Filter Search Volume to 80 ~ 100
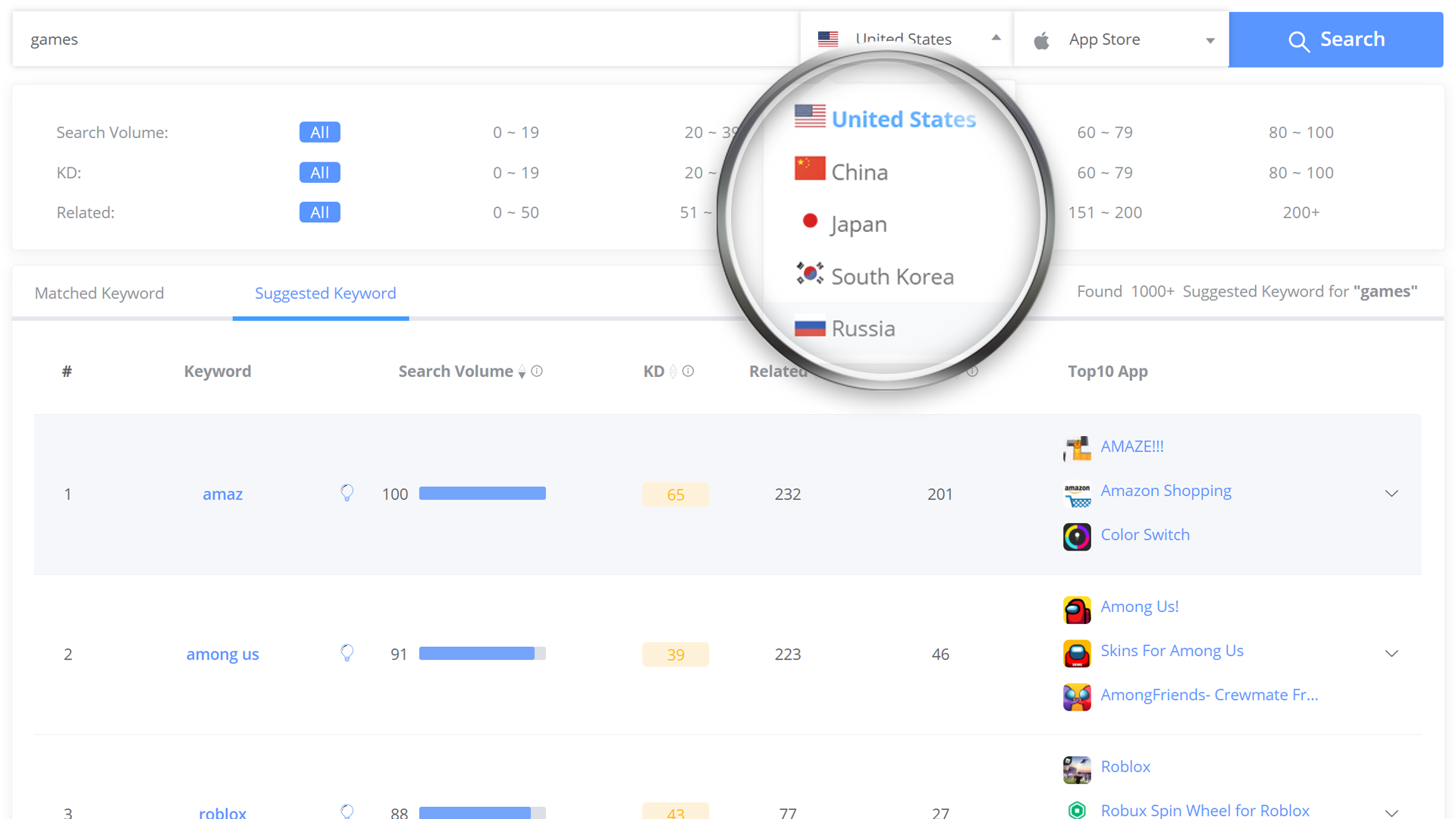The image size is (1456, 819). click(1301, 132)
